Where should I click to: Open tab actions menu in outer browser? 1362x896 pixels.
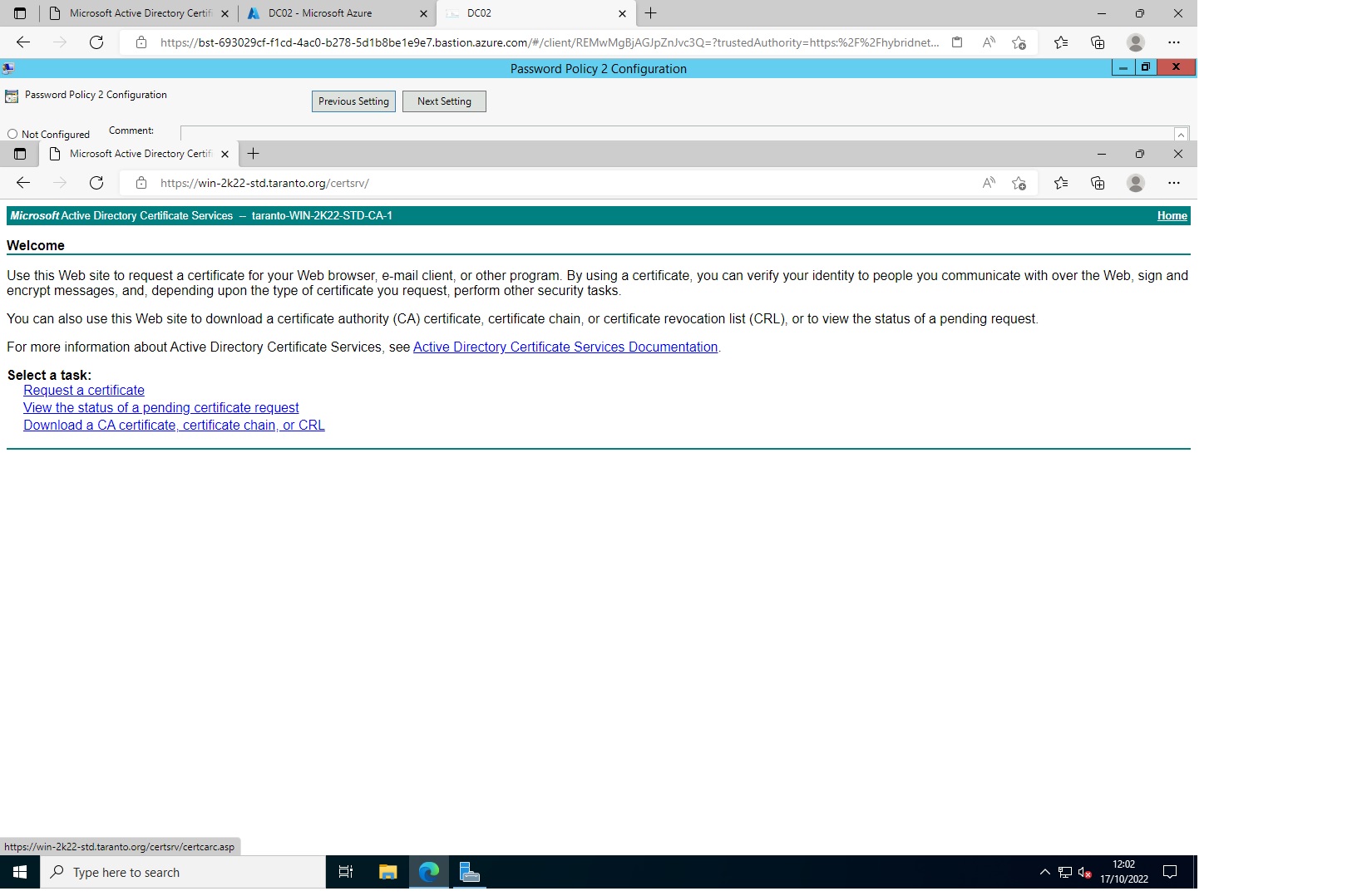pos(20,13)
